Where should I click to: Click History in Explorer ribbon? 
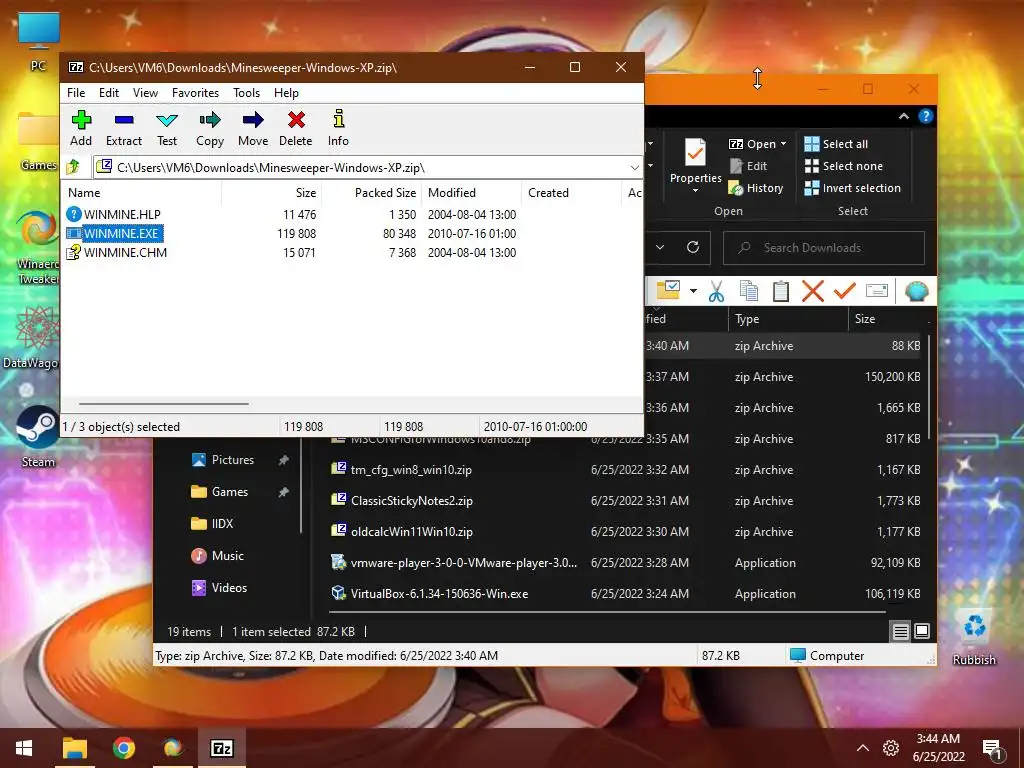[x=756, y=188]
